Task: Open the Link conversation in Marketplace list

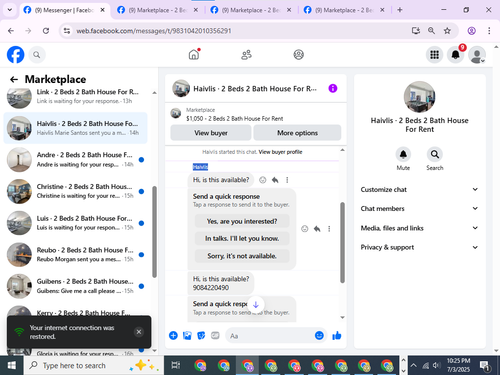Action: [x=75, y=96]
